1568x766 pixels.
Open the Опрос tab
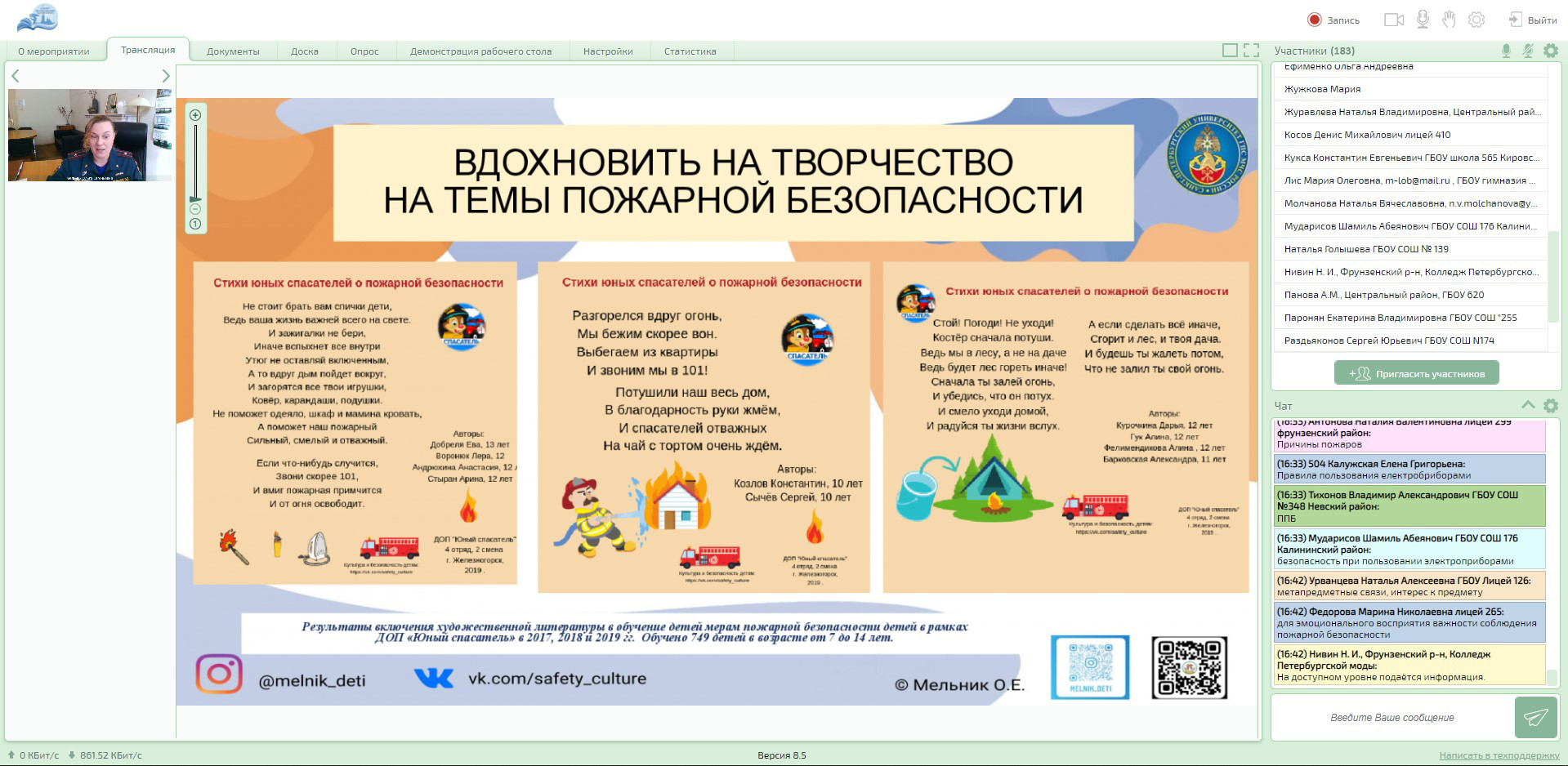pos(364,51)
